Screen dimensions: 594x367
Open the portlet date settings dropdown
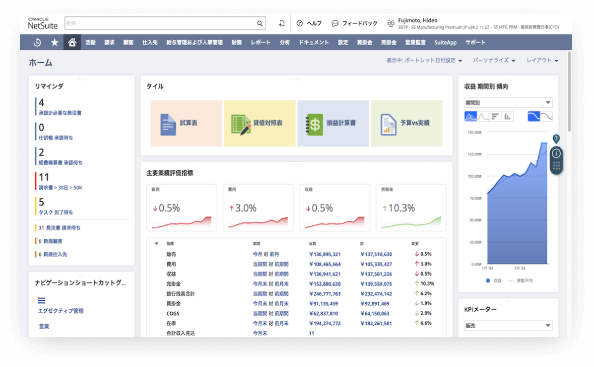(424, 61)
